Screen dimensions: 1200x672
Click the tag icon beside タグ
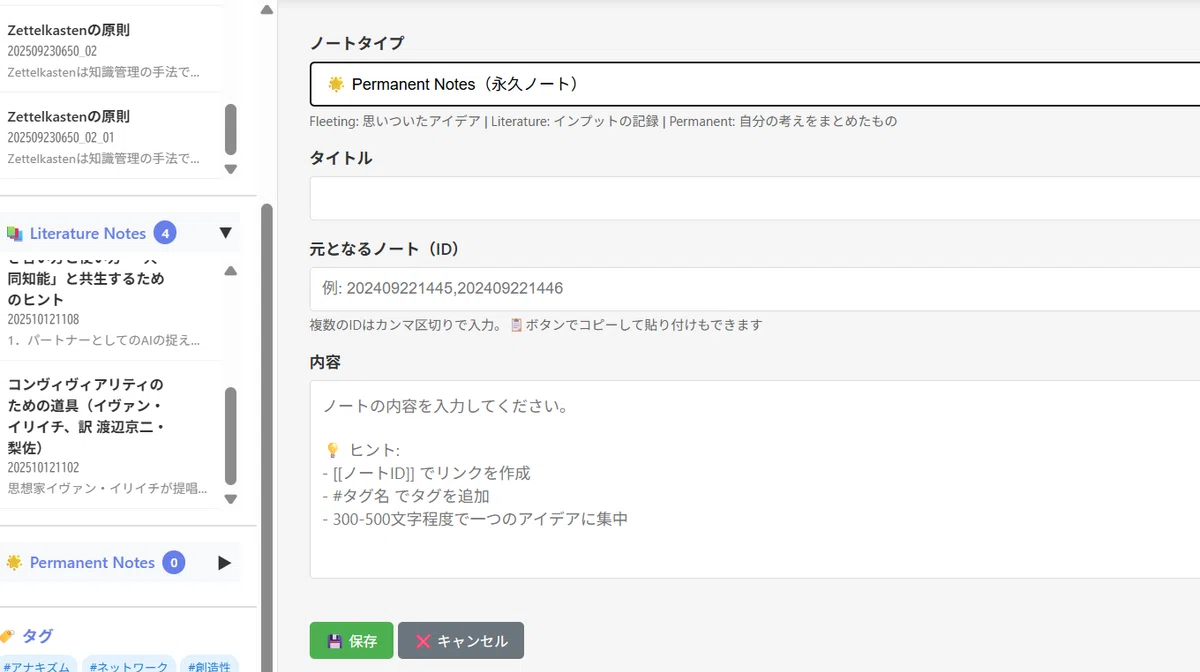click(x=8, y=636)
